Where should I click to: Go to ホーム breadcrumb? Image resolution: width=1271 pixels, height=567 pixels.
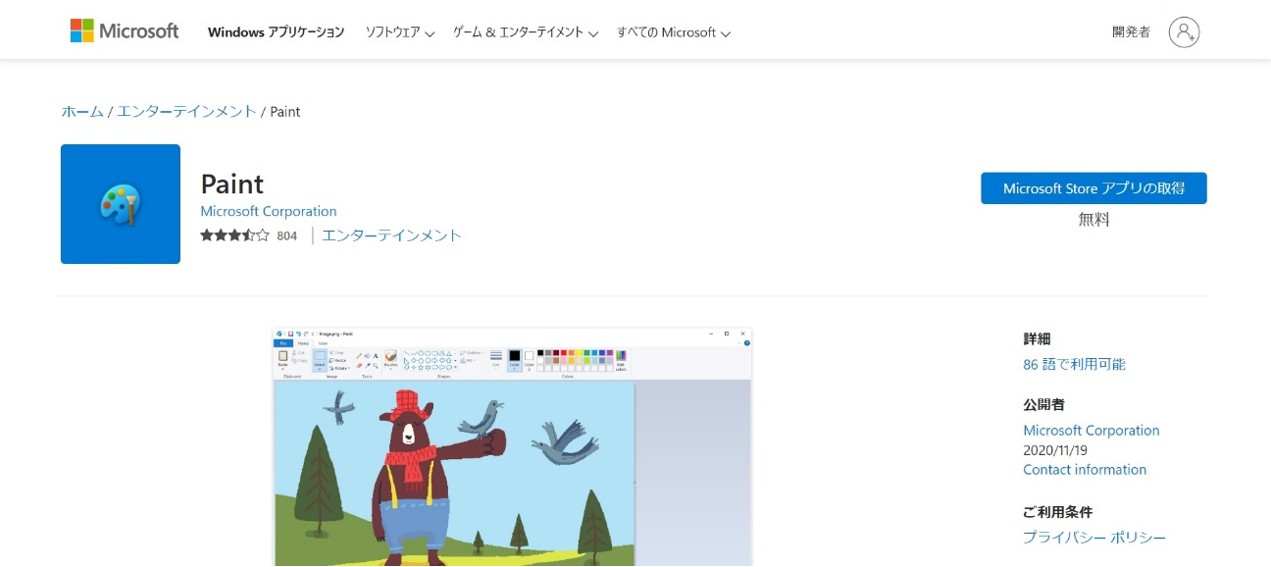tap(82, 112)
